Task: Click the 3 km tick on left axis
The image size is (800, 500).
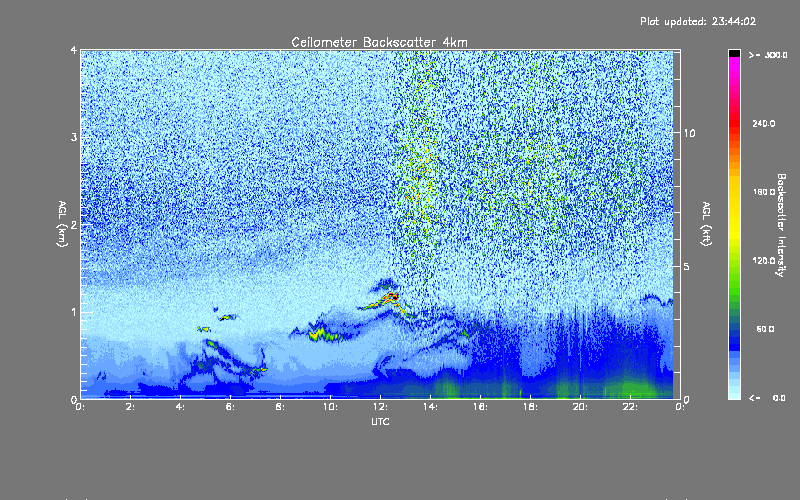Action: pyautogui.click(x=74, y=137)
